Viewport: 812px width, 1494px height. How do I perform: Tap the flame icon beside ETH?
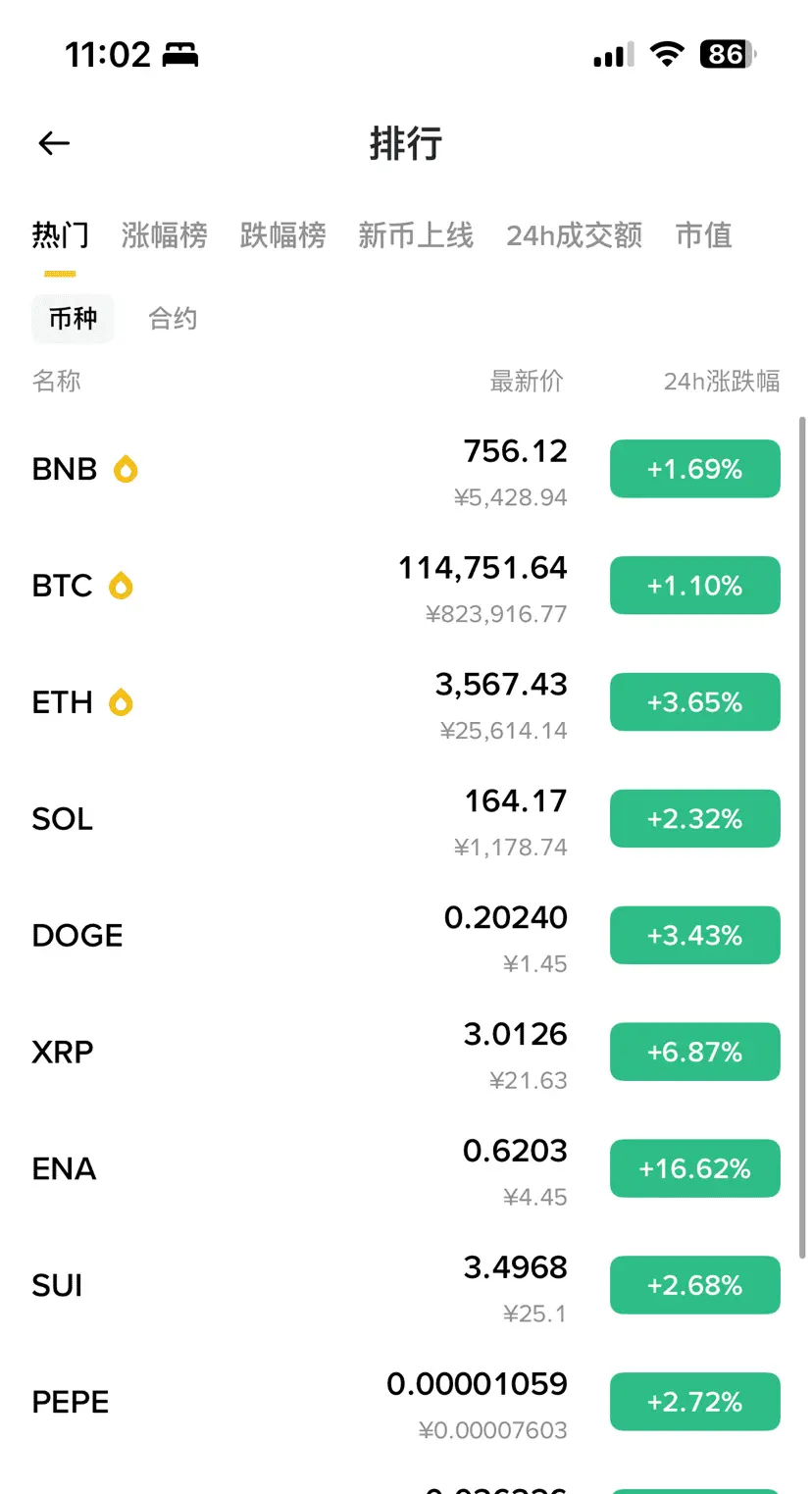(121, 702)
